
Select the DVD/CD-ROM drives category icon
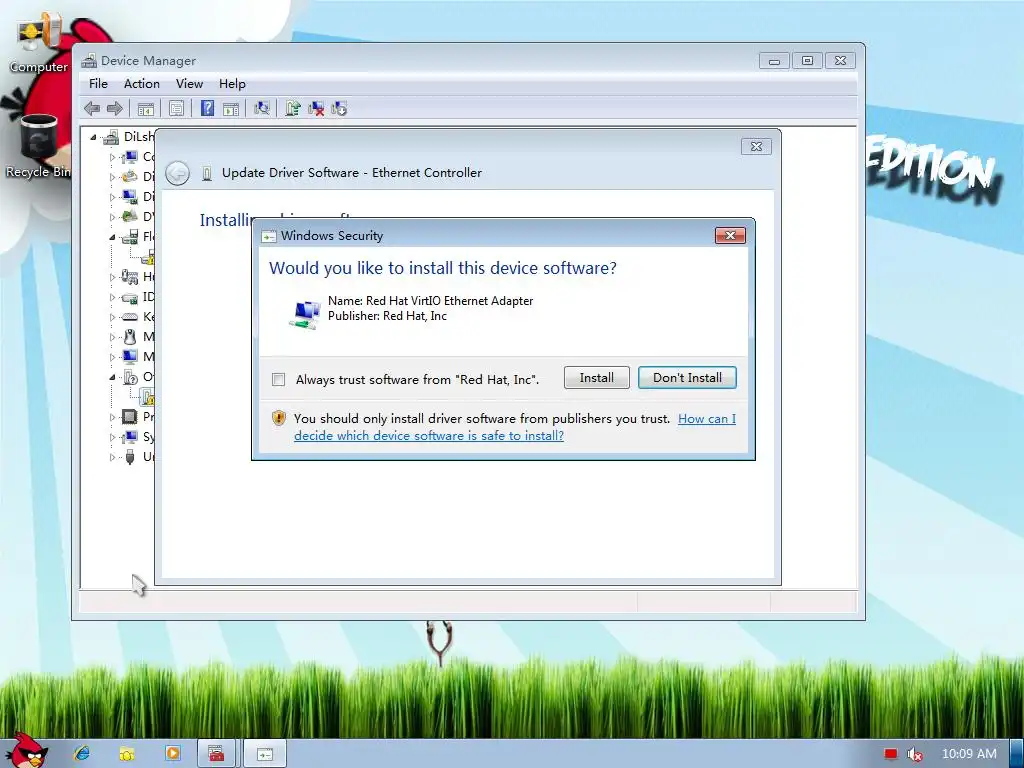click(x=130, y=216)
